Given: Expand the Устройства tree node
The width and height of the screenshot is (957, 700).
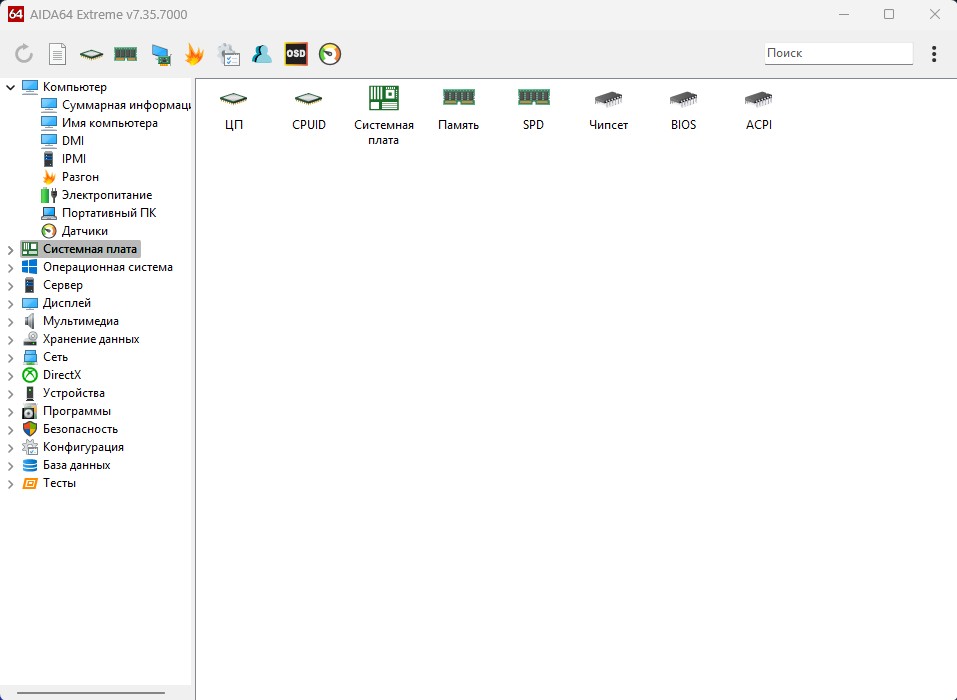Looking at the screenshot, I should click(10, 394).
